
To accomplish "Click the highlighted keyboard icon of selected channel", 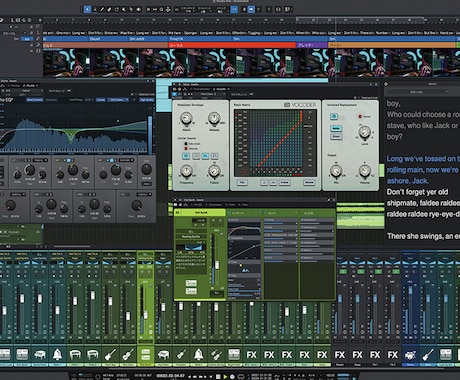I will [x=145, y=355].
